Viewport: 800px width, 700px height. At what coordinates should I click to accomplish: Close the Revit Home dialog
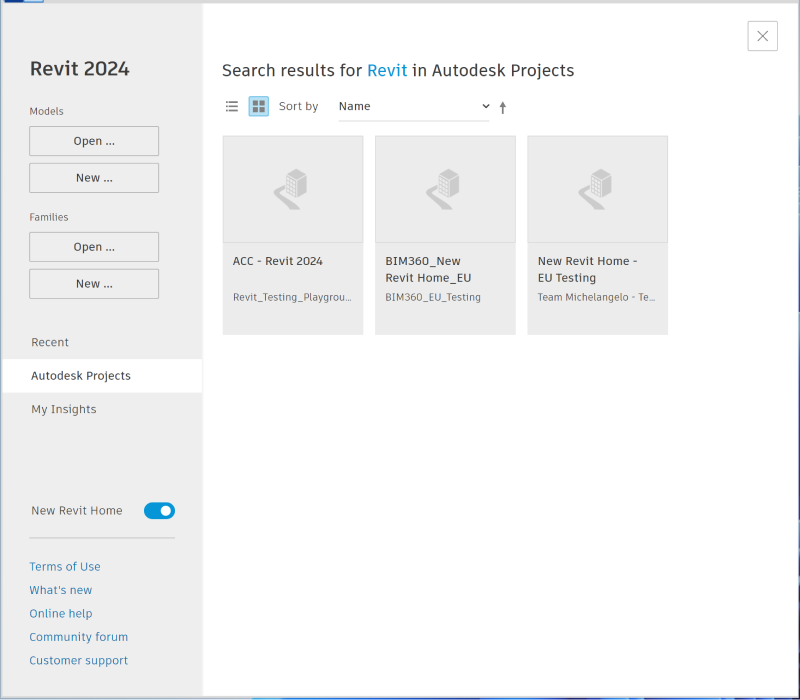click(x=762, y=36)
